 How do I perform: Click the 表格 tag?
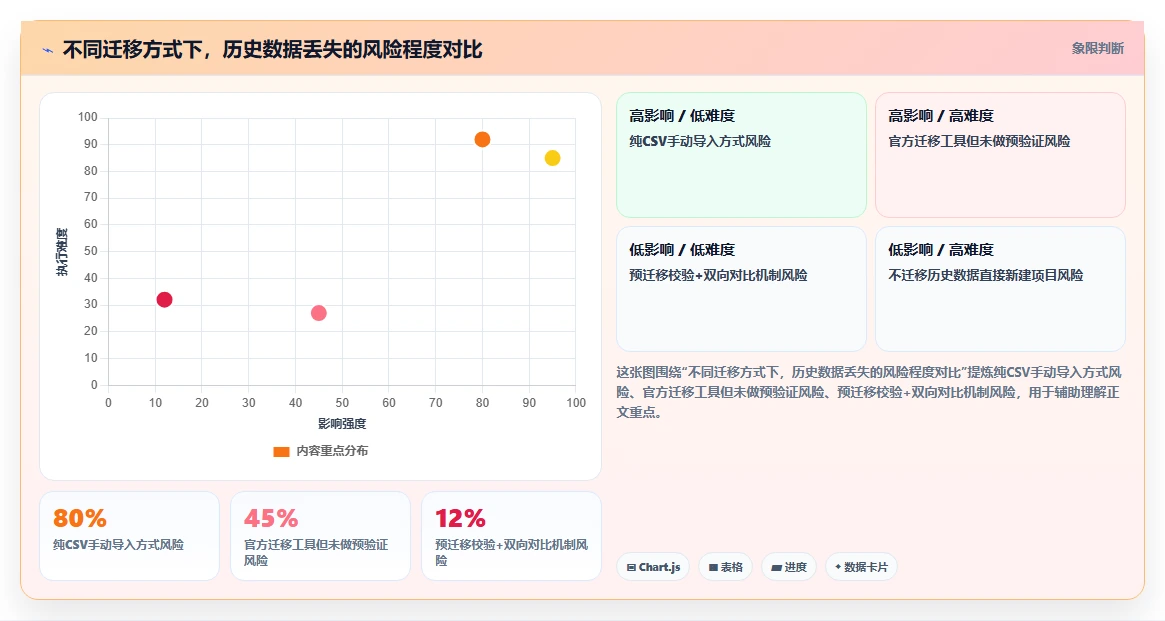725,567
